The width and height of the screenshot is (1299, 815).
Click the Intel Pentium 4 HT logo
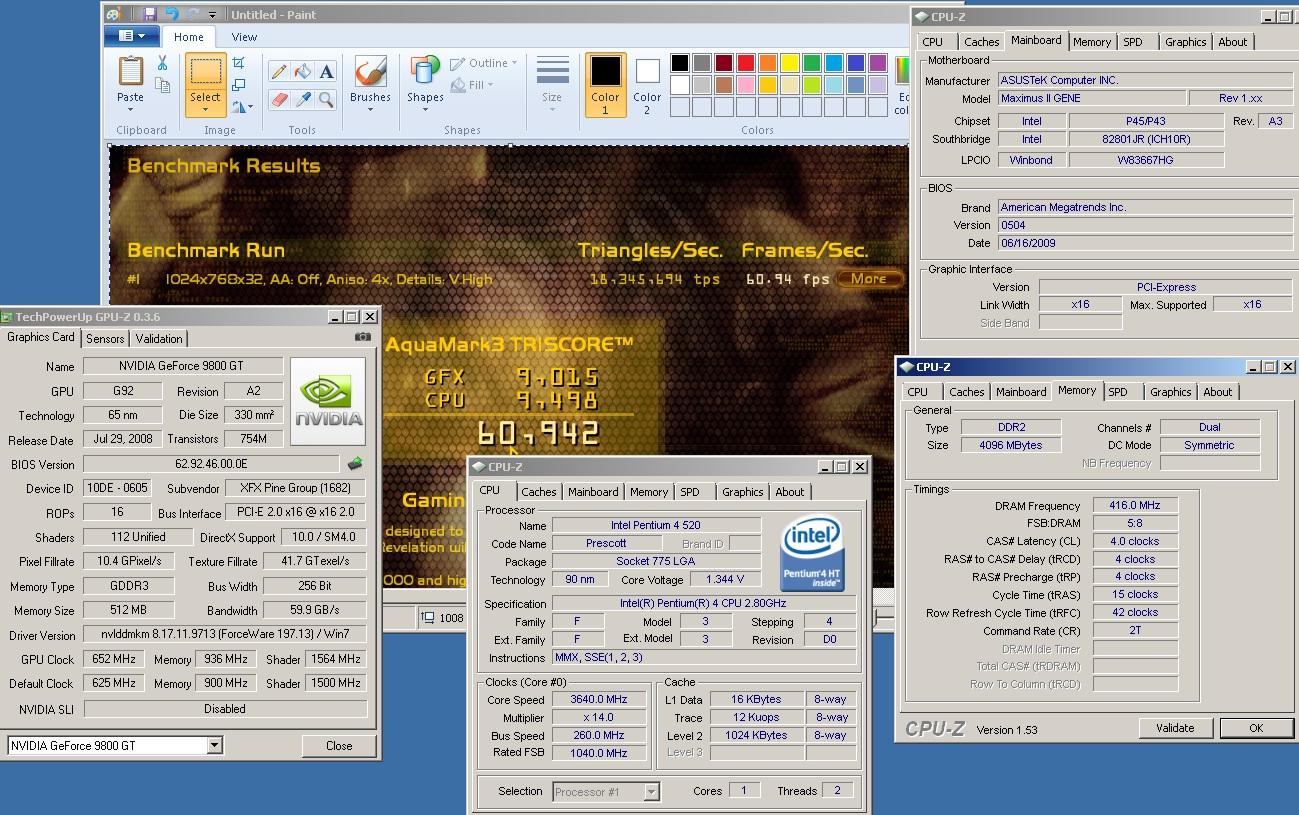tap(811, 553)
